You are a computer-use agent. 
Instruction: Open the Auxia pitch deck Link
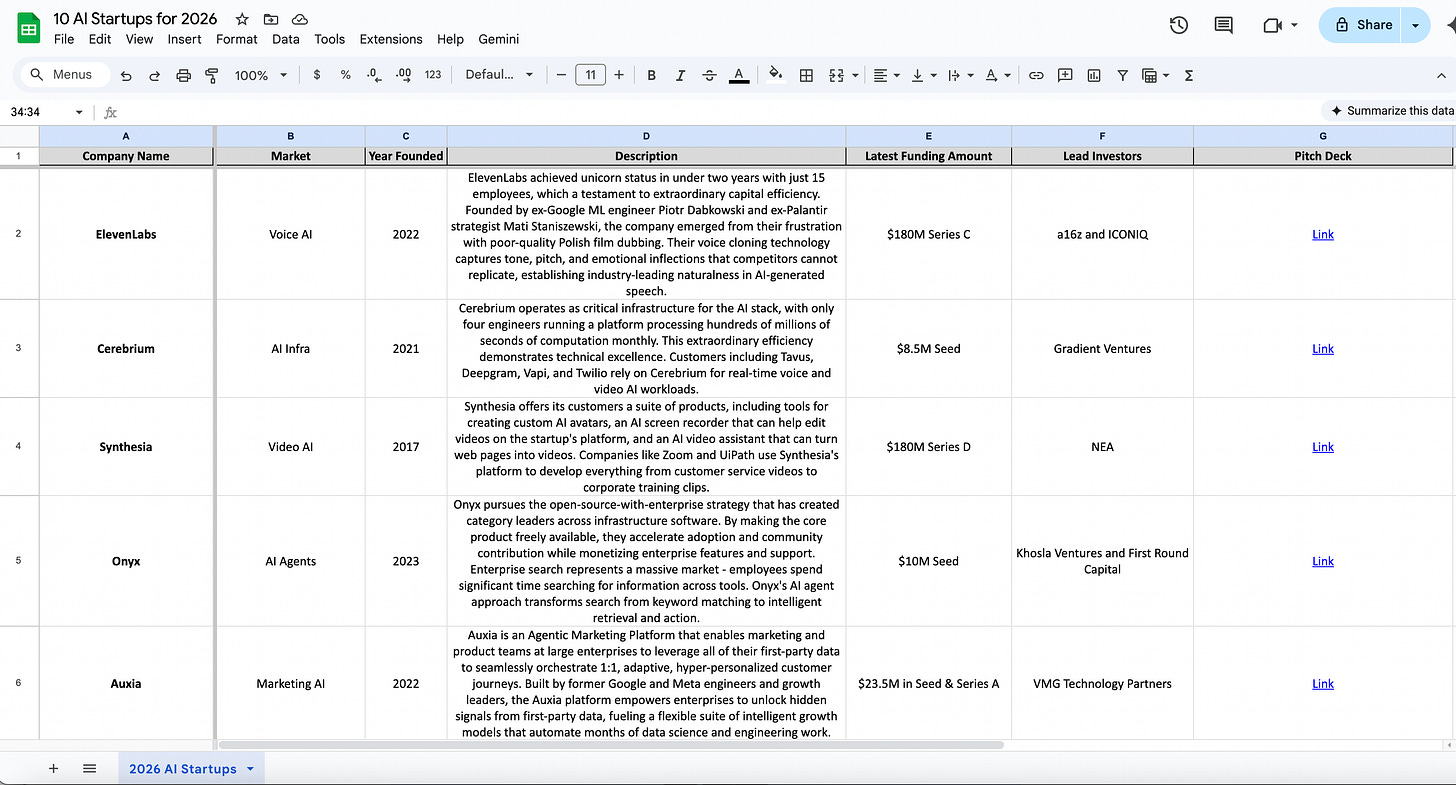coord(1323,684)
